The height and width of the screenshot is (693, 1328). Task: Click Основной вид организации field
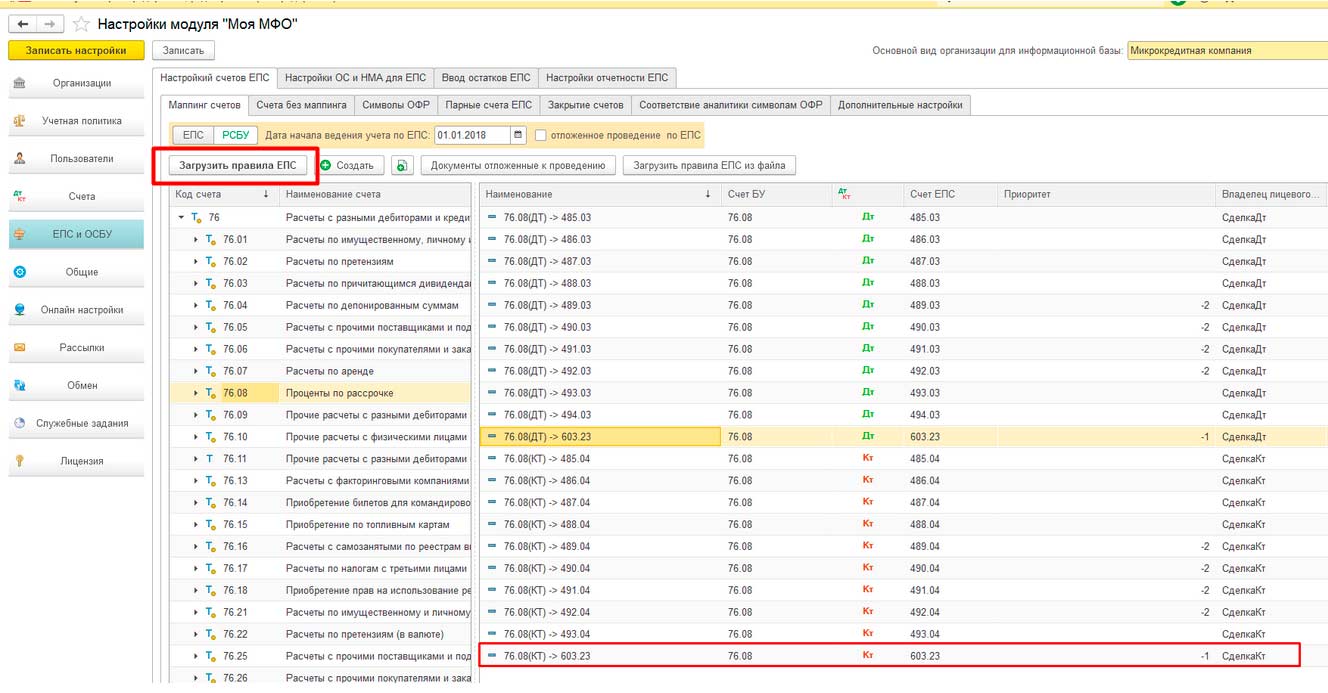click(1227, 50)
